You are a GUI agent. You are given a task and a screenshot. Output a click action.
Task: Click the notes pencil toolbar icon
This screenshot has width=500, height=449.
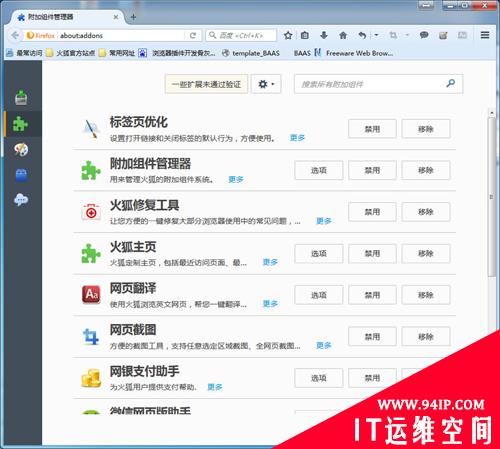pos(443,35)
